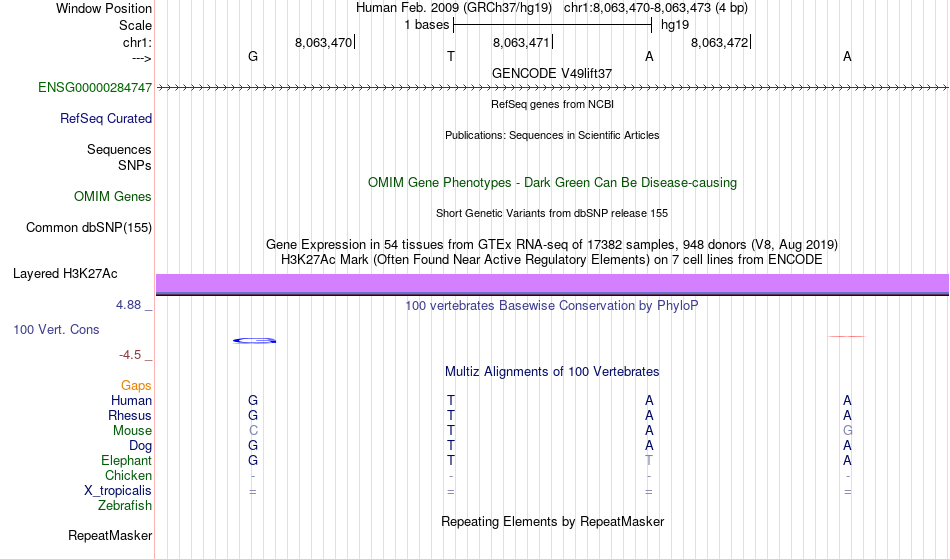This screenshot has height=559, width=950.
Task: Click the SNPs track label
Action: click(135, 165)
